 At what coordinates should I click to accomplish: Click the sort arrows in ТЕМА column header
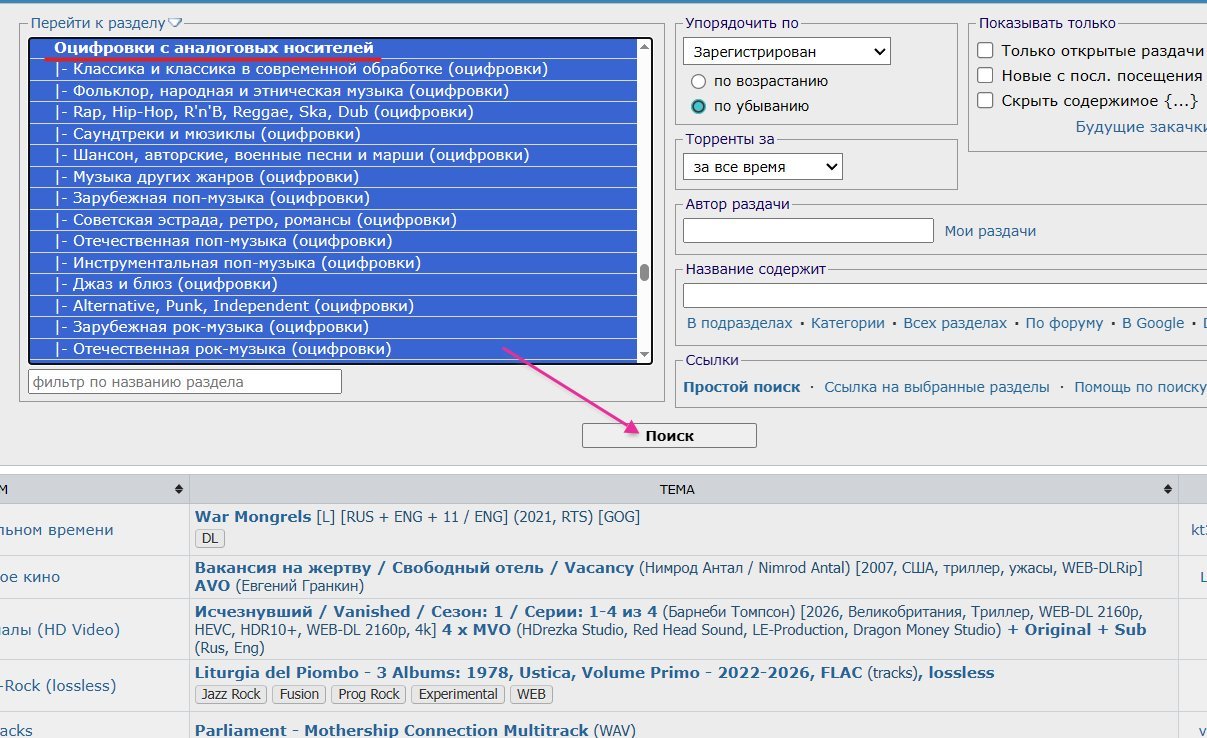pyautogui.click(x=1168, y=489)
